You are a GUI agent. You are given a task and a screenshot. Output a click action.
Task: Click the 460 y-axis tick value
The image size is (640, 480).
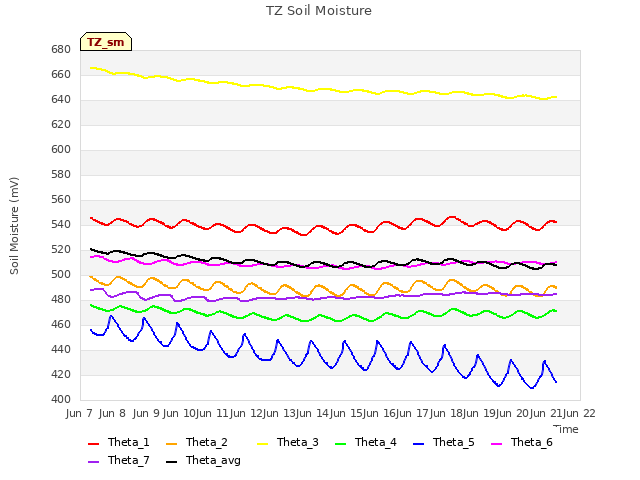pyautogui.click(x=61, y=324)
